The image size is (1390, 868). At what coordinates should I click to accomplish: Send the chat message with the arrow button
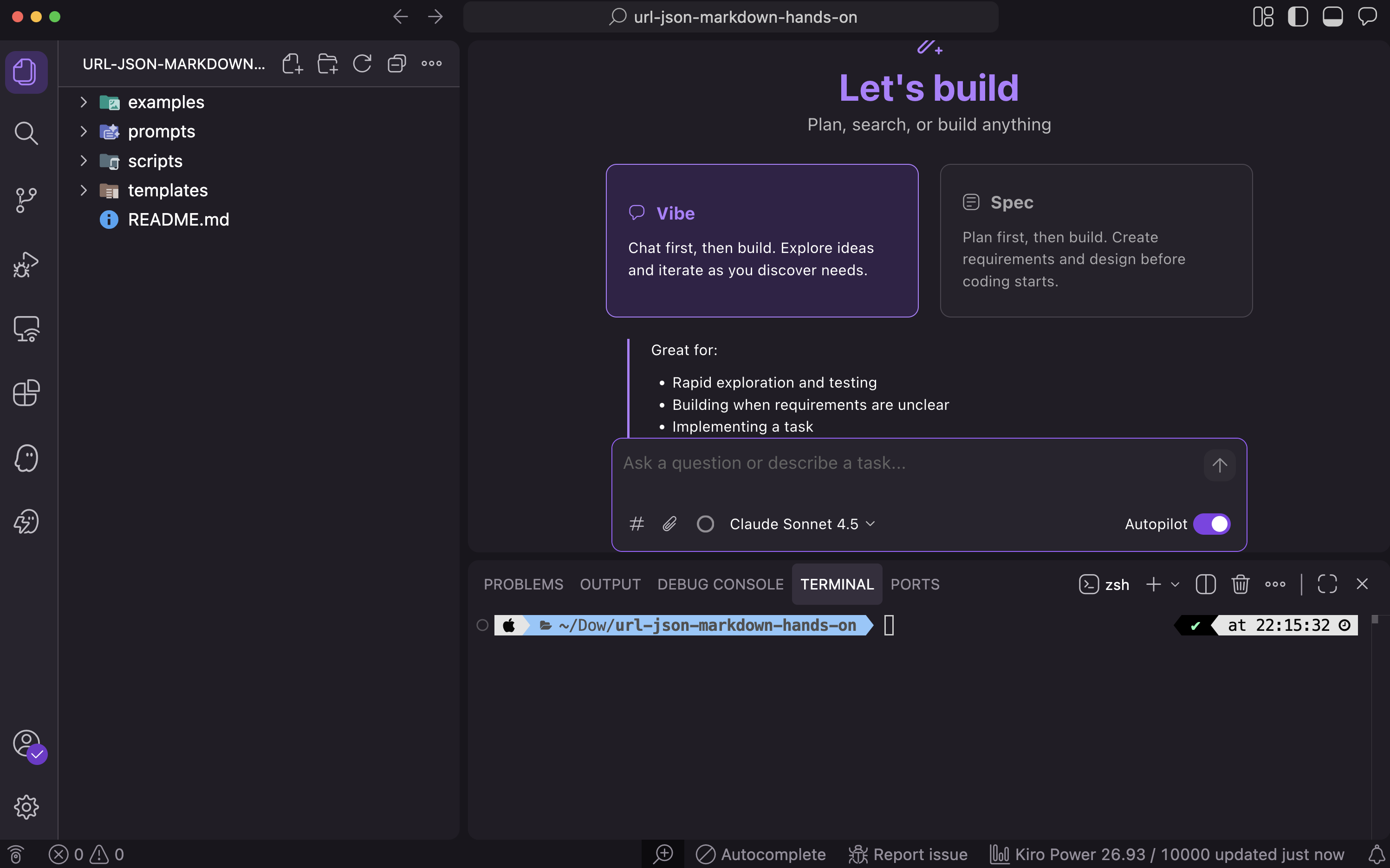click(1220, 465)
